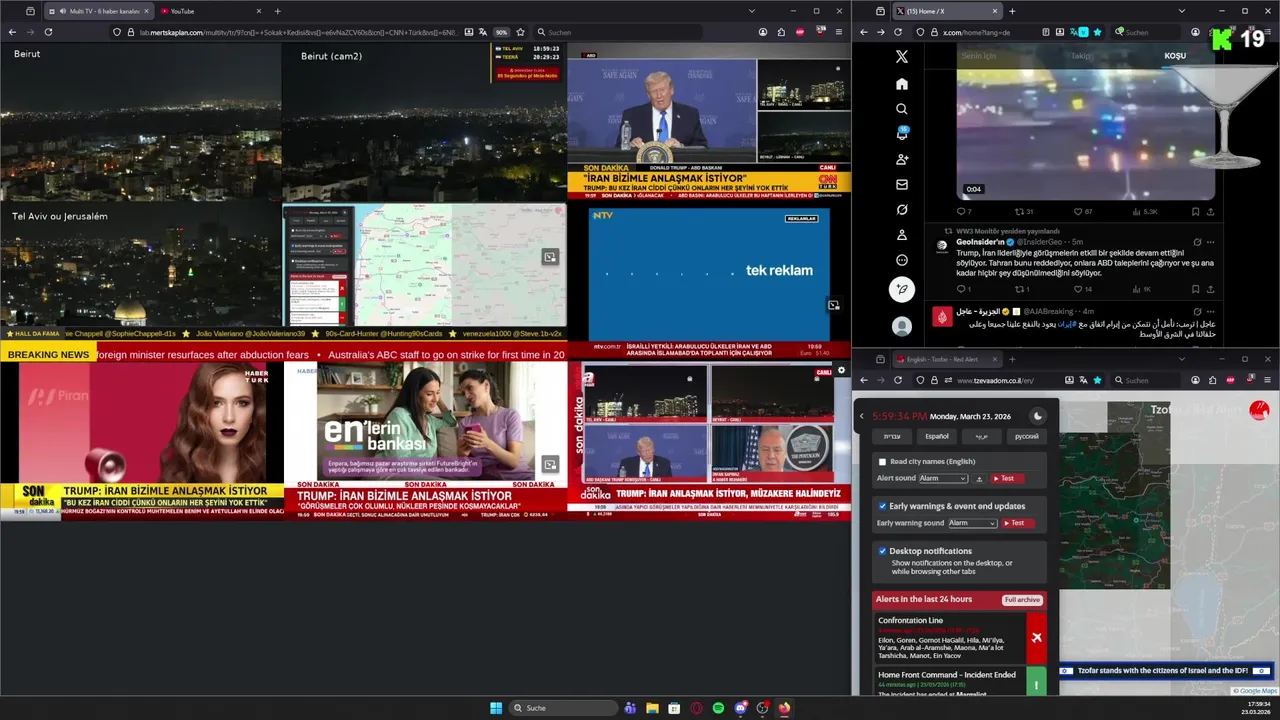Image resolution: width=1280 pixels, height=720 pixels.
Task: Open Early warning sound dropdown
Action: pyautogui.click(x=972, y=523)
